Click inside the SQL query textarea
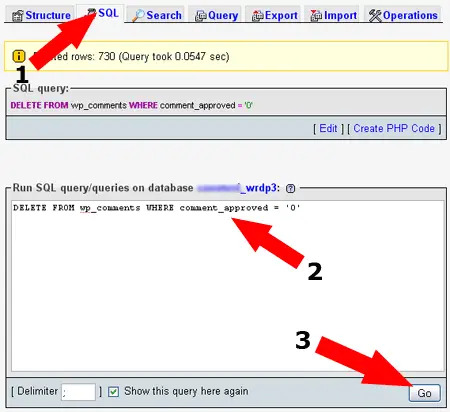 [x=228, y=286]
